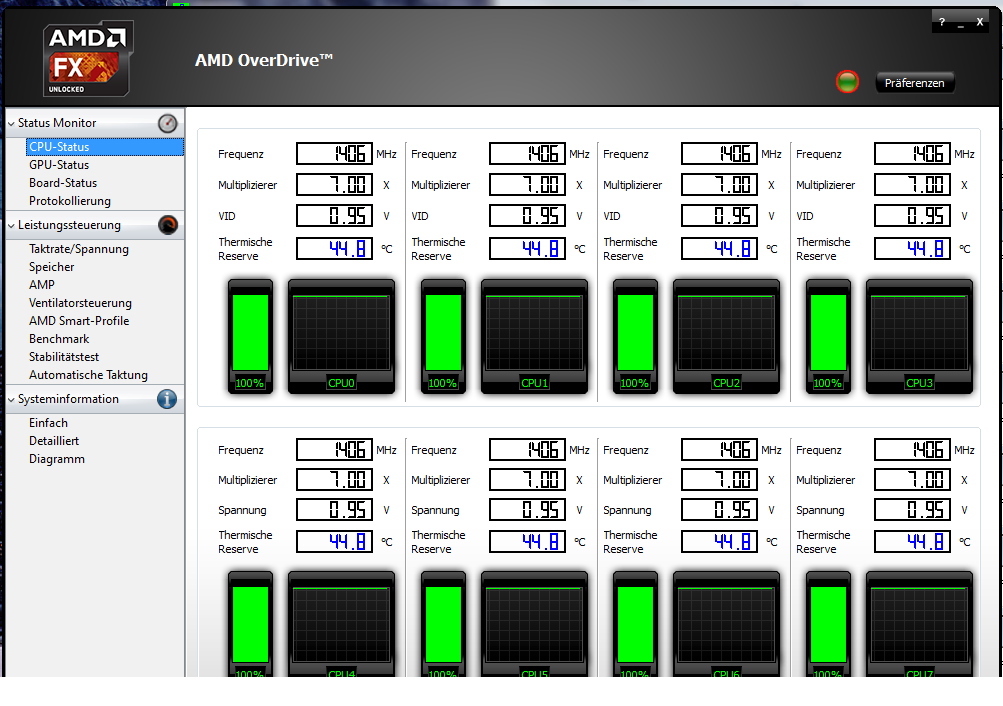The height and width of the screenshot is (706, 1003).
Task: Open the AMP entry
Action: pyautogui.click(x=42, y=285)
